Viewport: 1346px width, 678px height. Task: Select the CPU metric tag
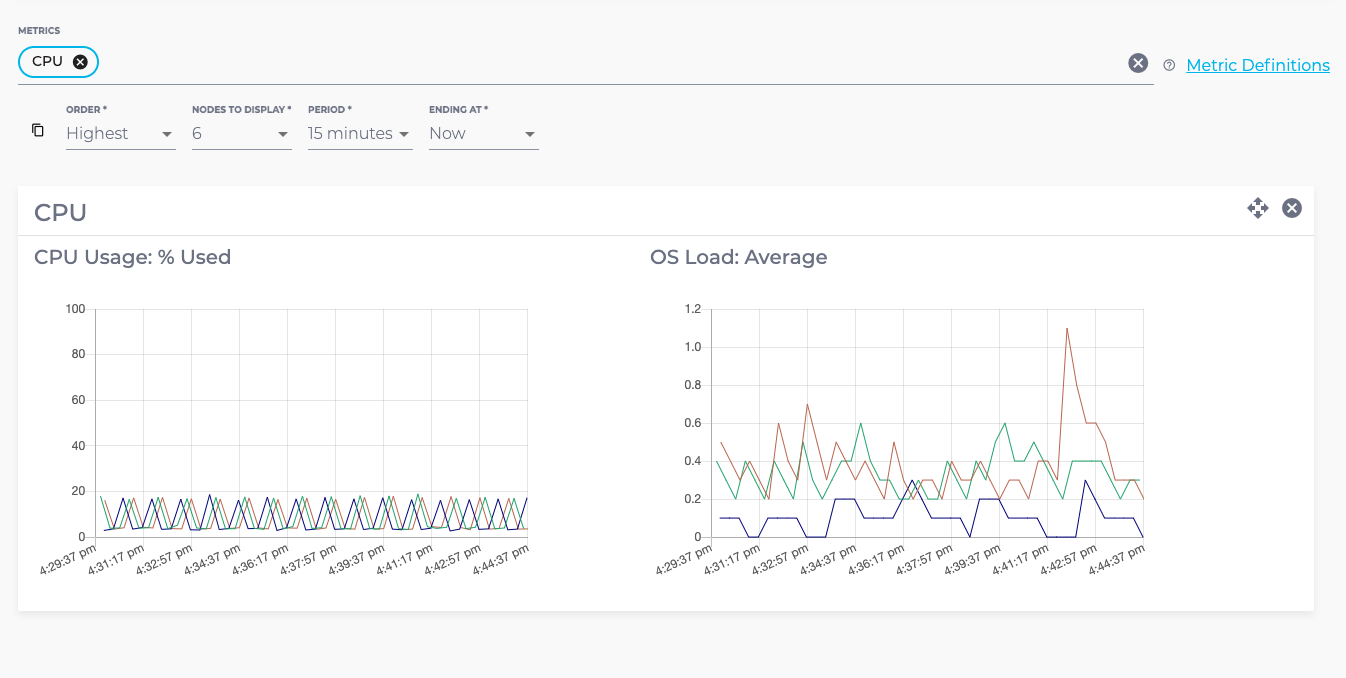(48, 61)
